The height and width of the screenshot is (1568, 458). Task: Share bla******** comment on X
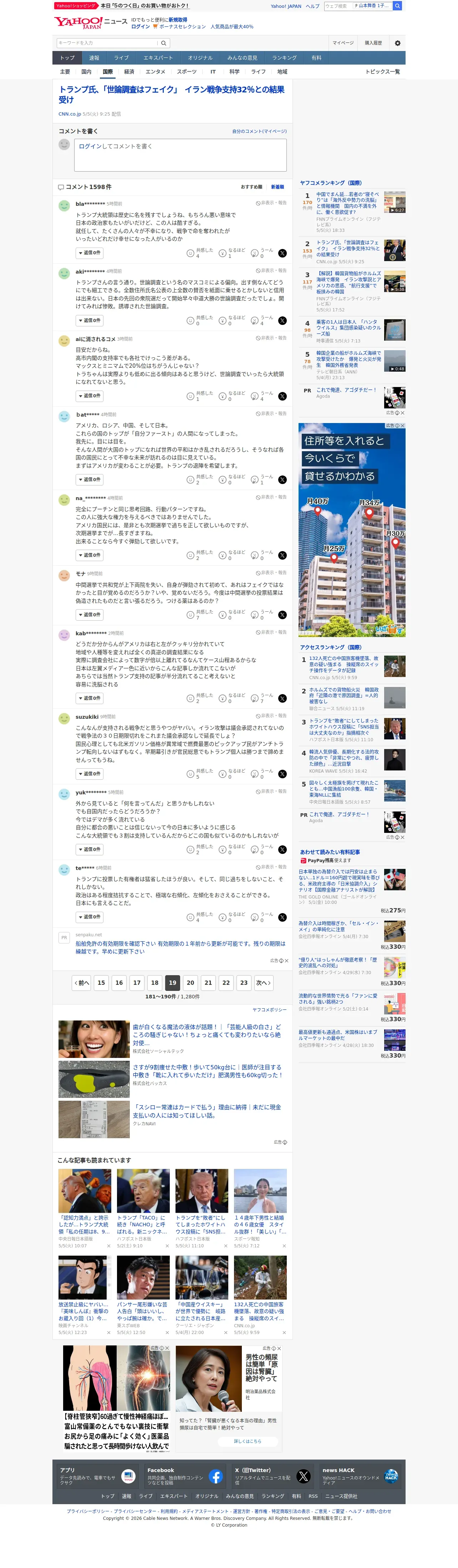pos(283,253)
